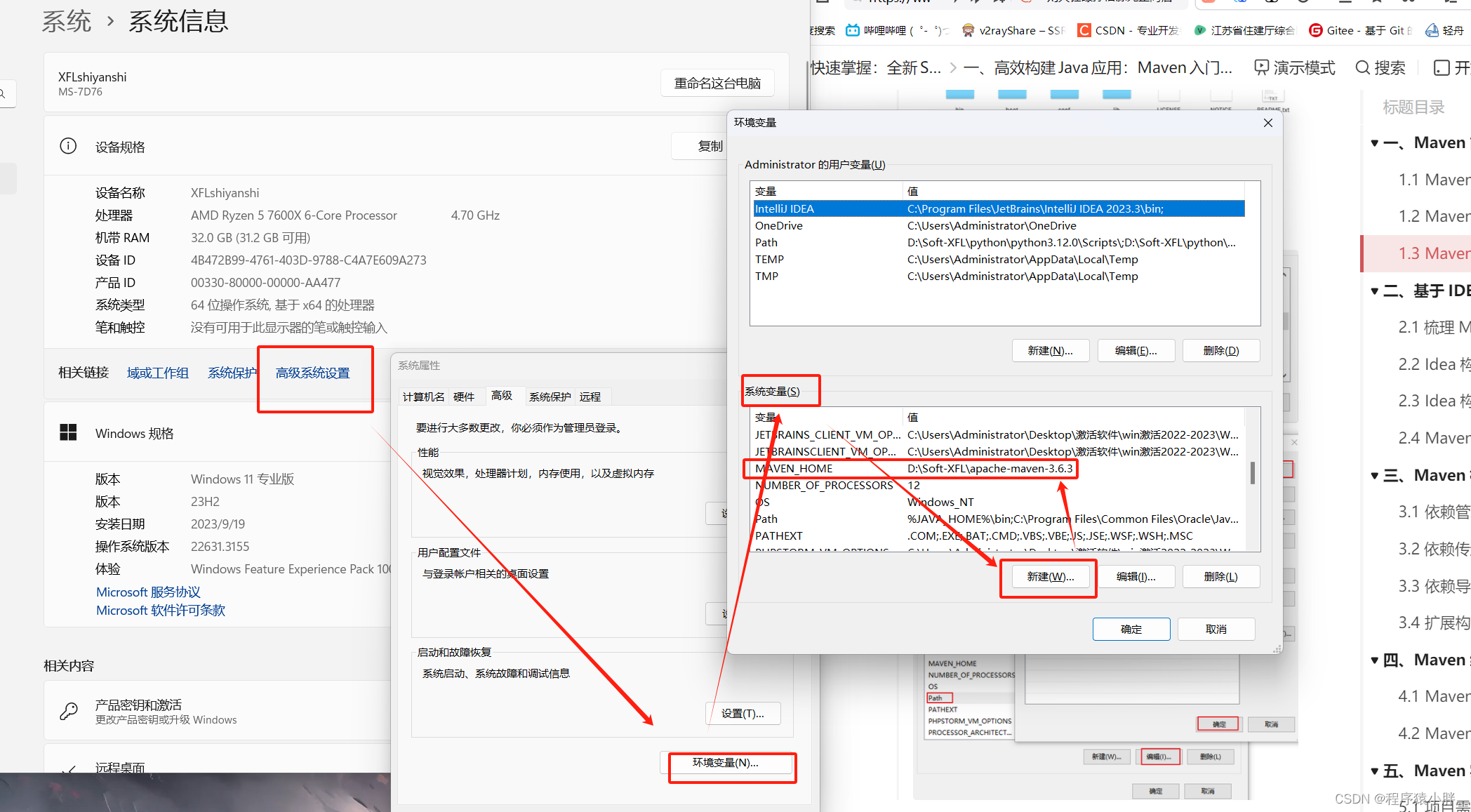Select the OS Windows_NT variable row
This screenshot has width=1471, height=812.
[999, 502]
